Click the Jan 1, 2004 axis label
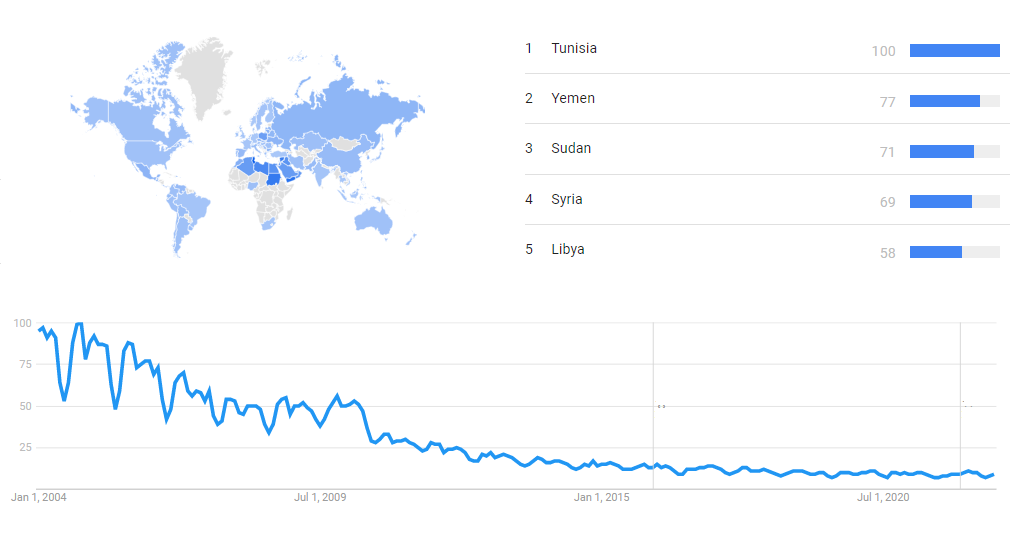 click(x=39, y=497)
